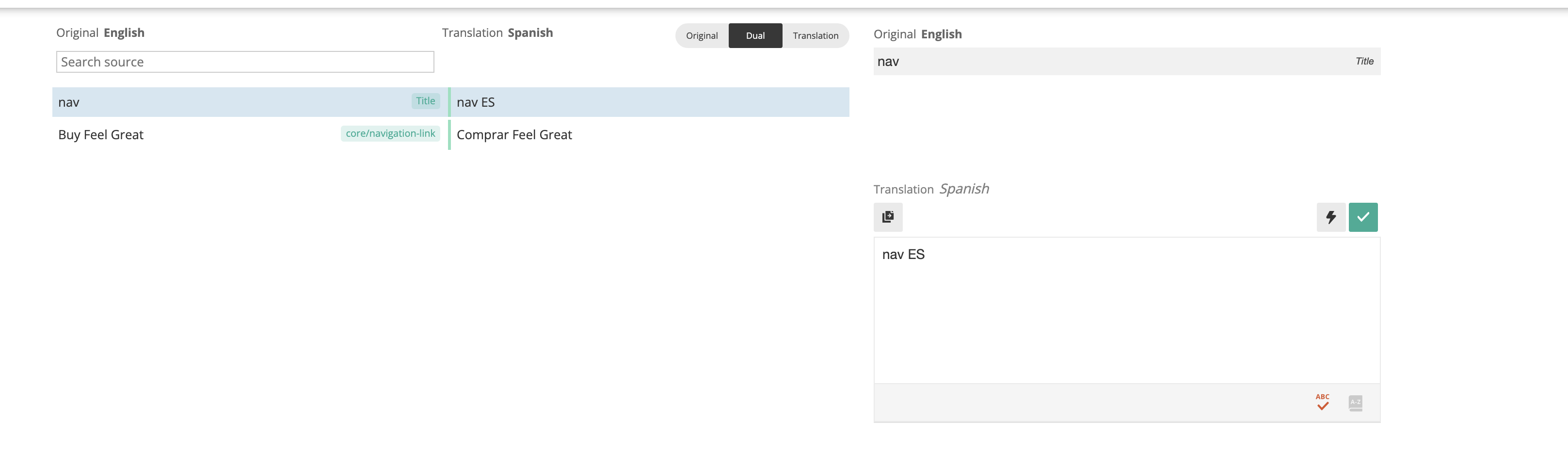Switch to Dual view mode
The image size is (1568, 453).
coord(755,35)
